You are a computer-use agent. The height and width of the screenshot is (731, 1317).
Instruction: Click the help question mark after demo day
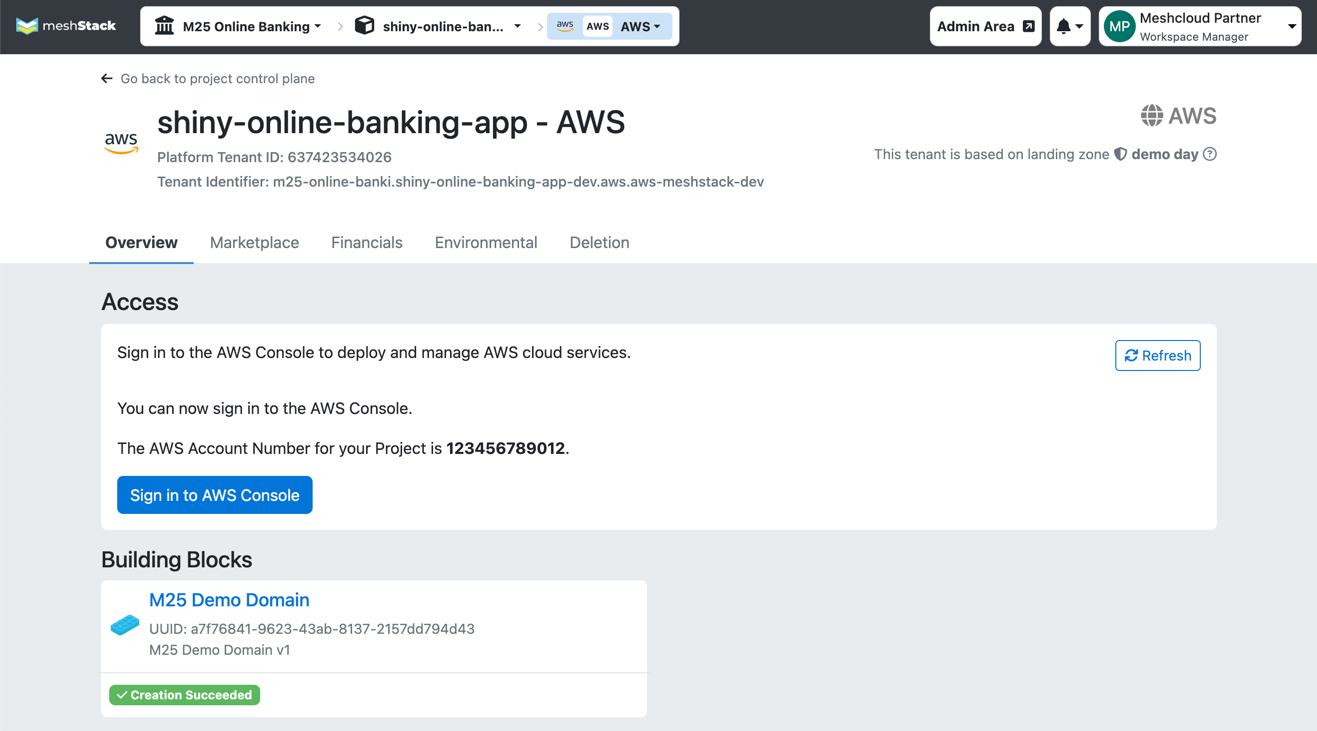click(1210, 154)
